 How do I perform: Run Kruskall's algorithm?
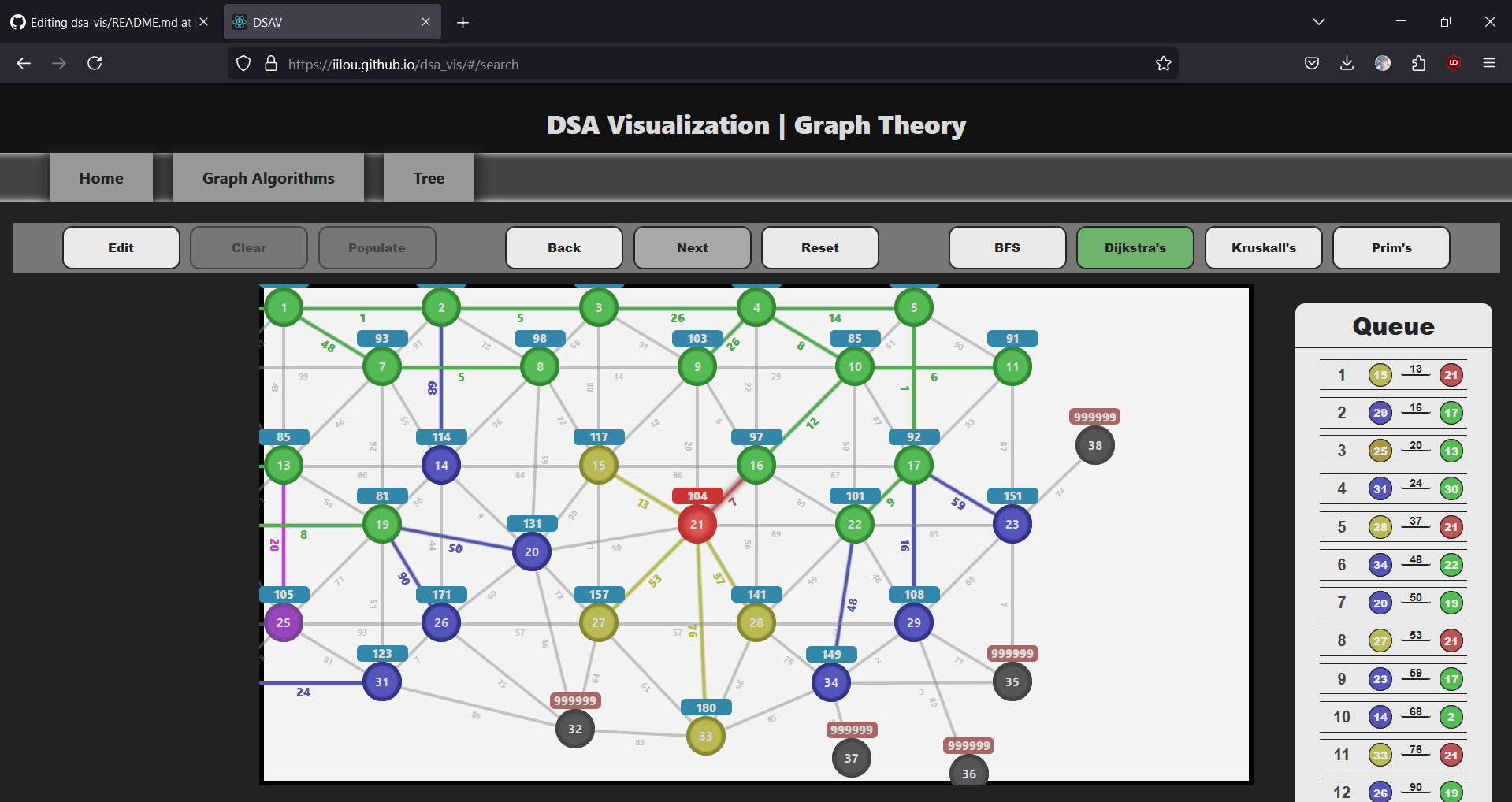click(x=1263, y=247)
